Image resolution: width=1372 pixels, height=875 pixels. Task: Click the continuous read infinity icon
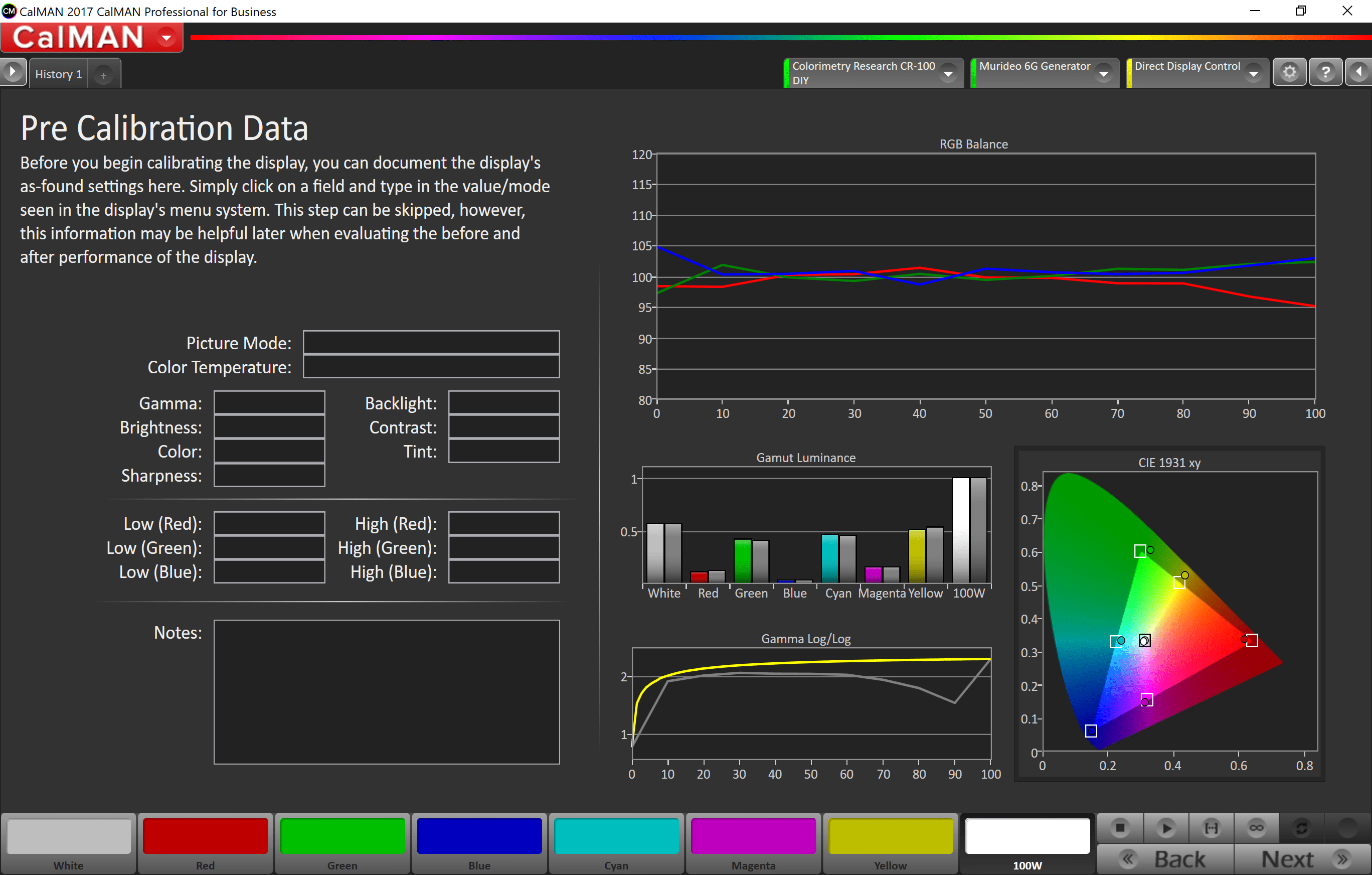pyautogui.click(x=1256, y=828)
